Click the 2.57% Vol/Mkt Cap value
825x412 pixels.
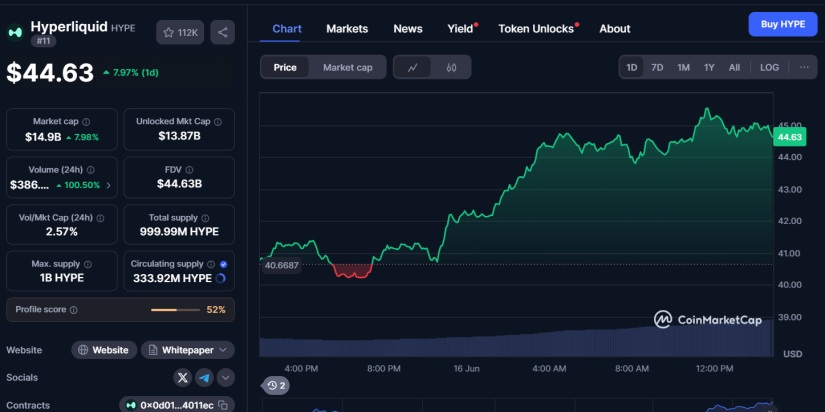tap(62, 232)
